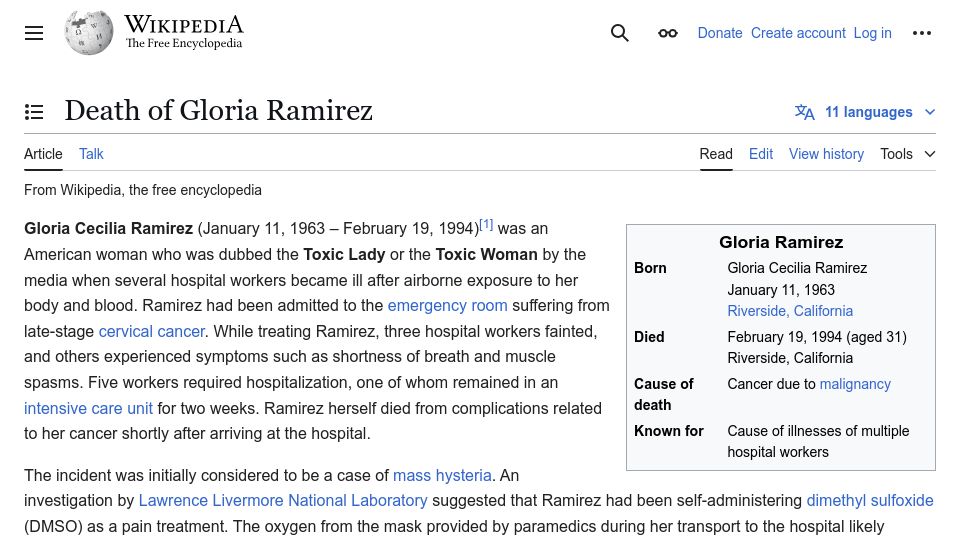
Task: Follow citation reference [1]
Action: pyautogui.click(x=486, y=224)
